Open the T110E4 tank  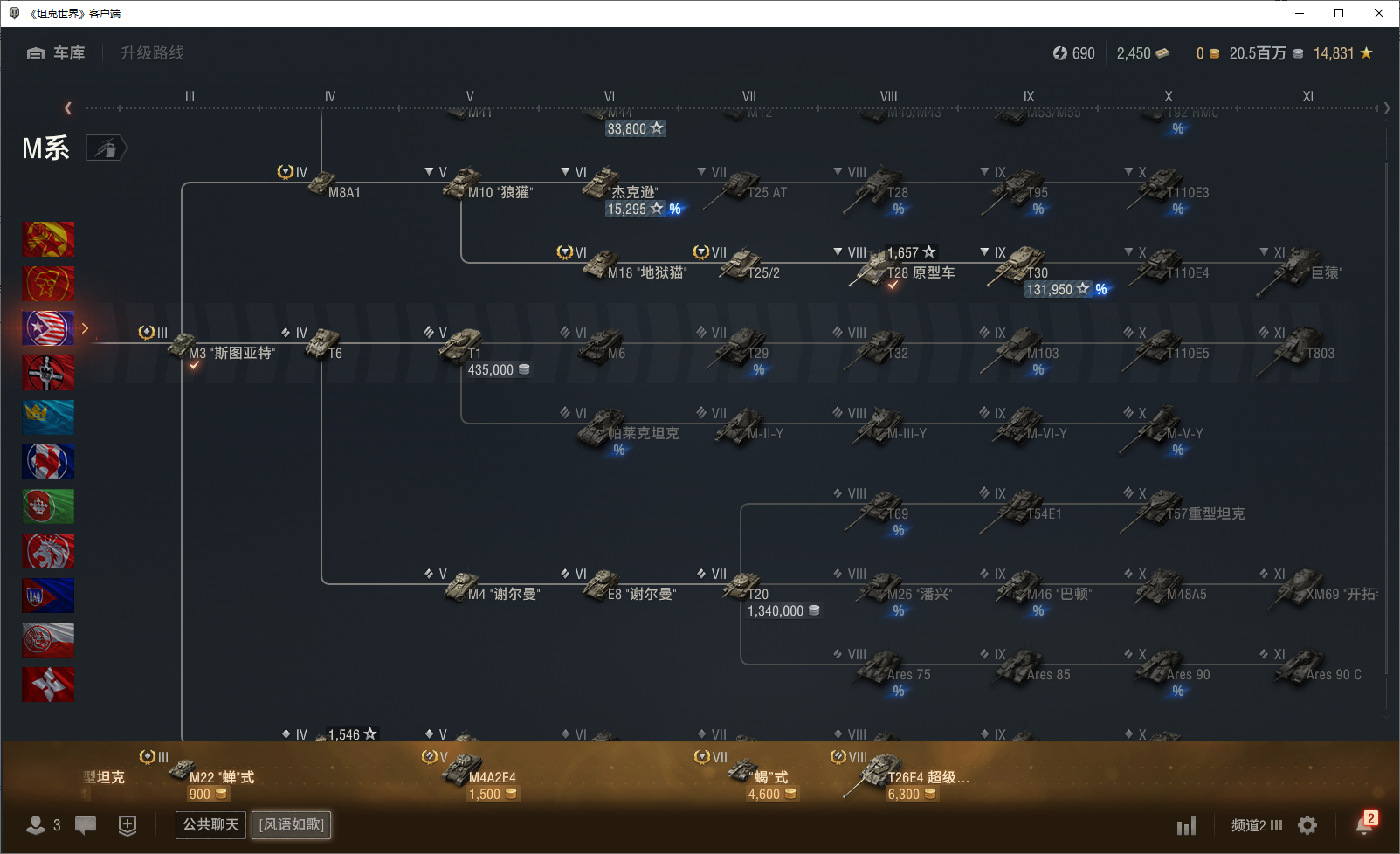tap(1169, 267)
